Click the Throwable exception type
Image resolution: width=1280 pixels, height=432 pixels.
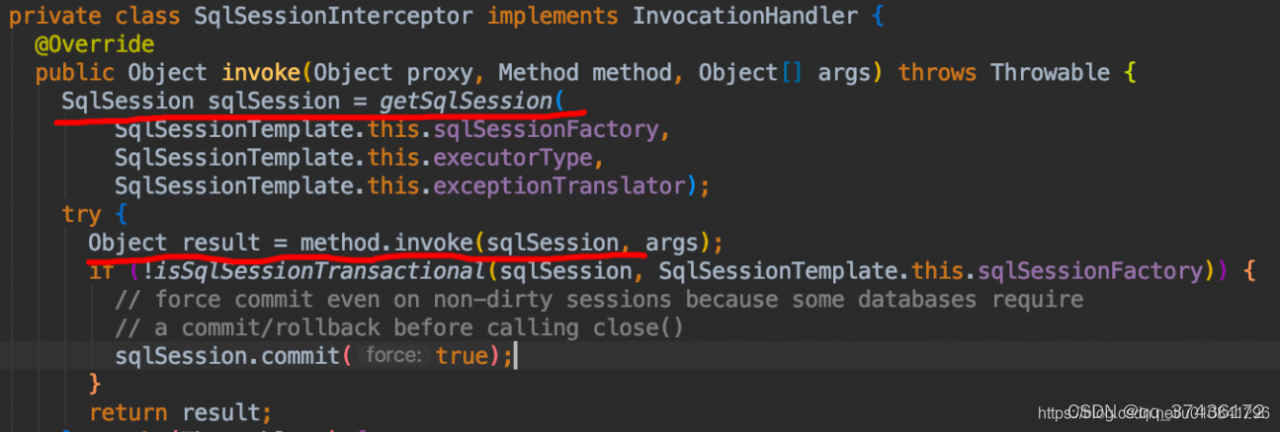click(1050, 73)
